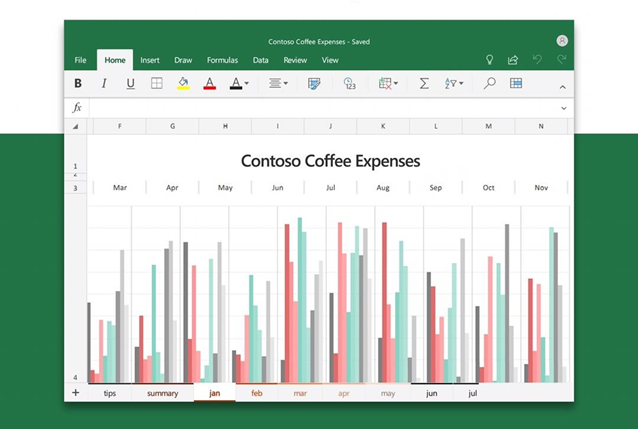Open the text alignment dropdown
This screenshot has height=429, width=638.
(278, 84)
